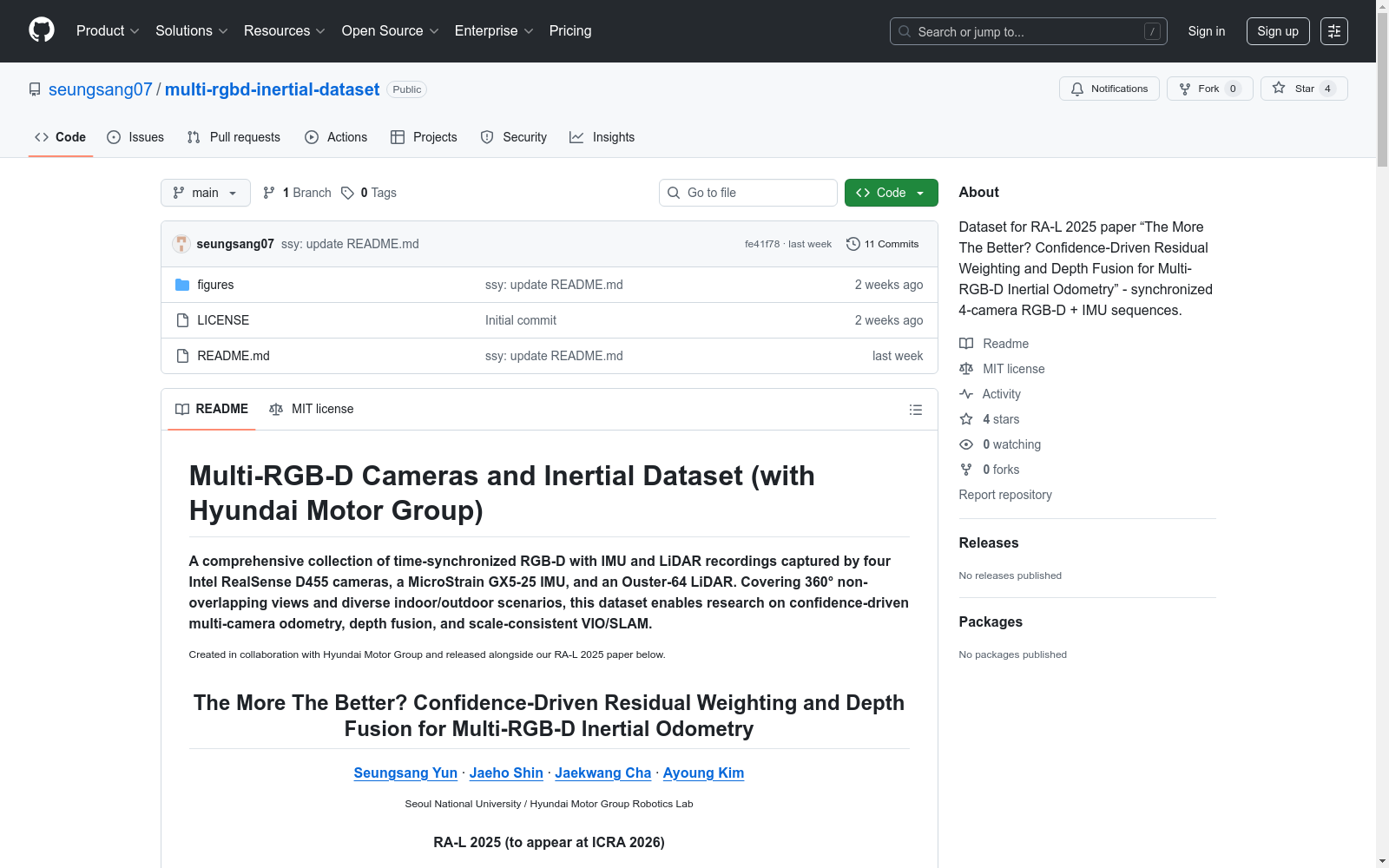Click the fe41f78 commit hash
The height and width of the screenshot is (868, 1389).
[x=762, y=244]
